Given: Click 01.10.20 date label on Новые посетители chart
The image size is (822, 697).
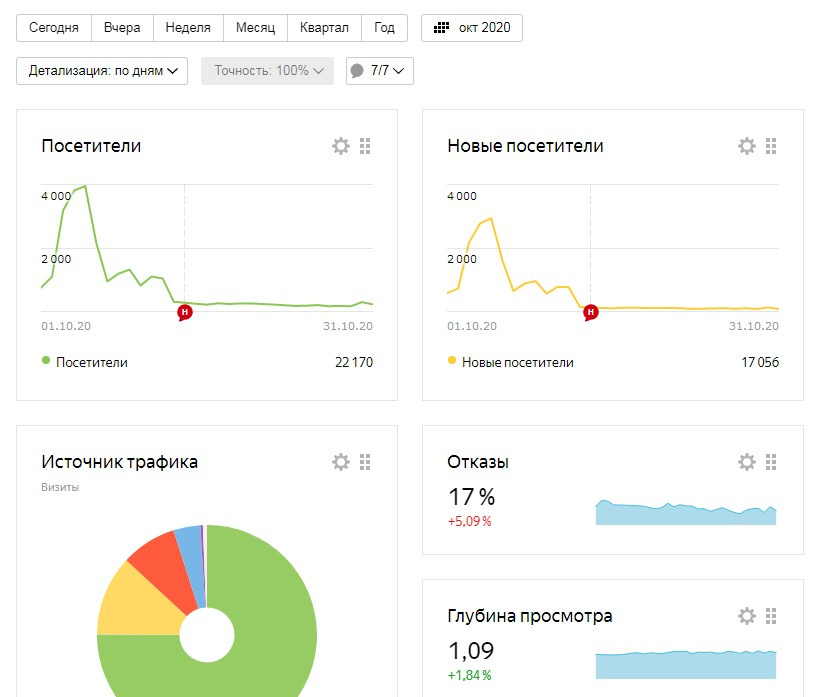Looking at the screenshot, I should [x=472, y=326].
